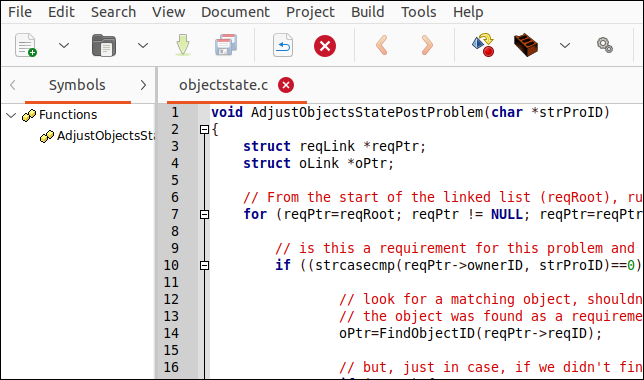The height and width of the screenshot is (380, 644).
Task: Click the Compile file icon
Action: pos(483,45)
